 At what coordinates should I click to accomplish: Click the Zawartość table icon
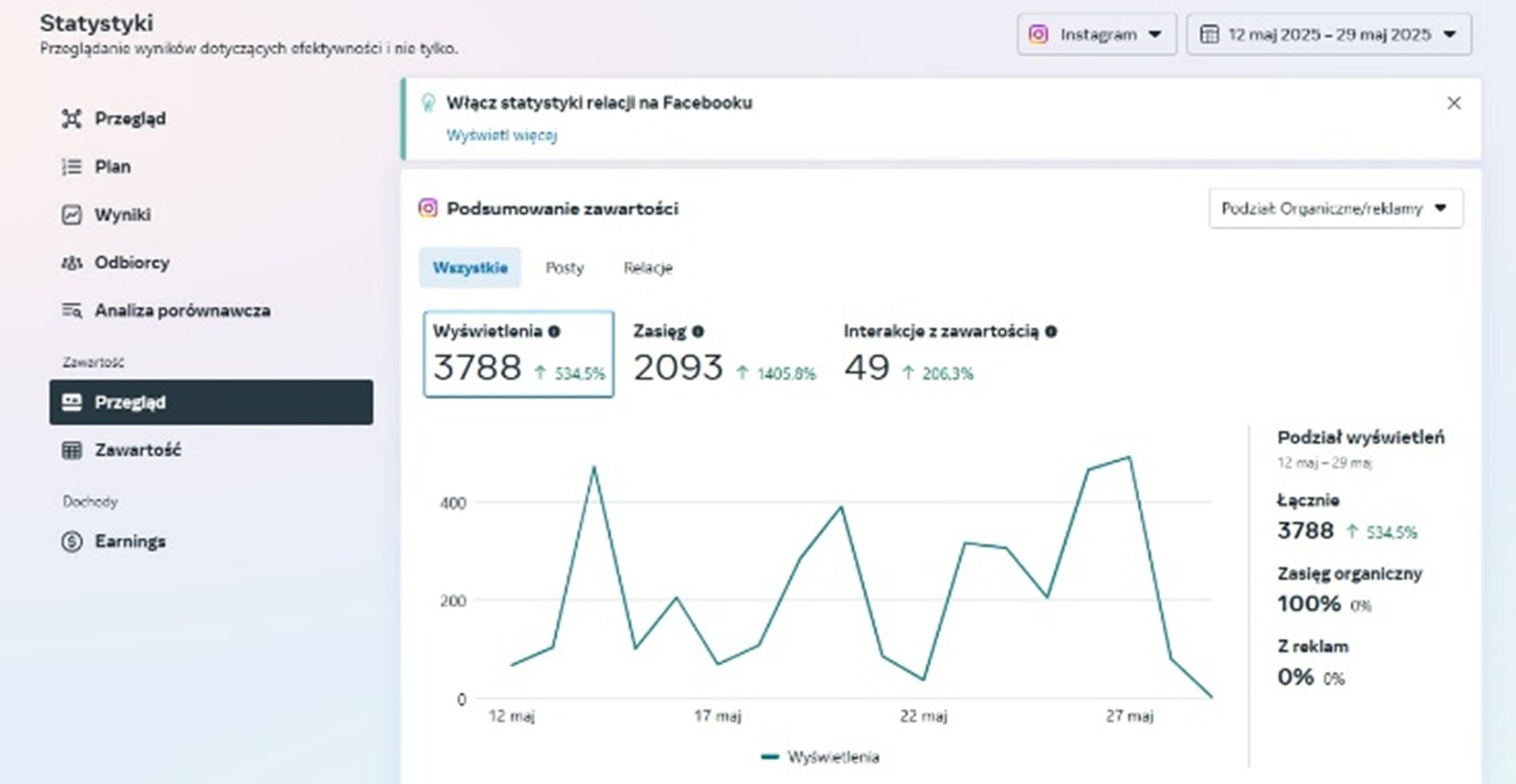(x=71, y=450)
